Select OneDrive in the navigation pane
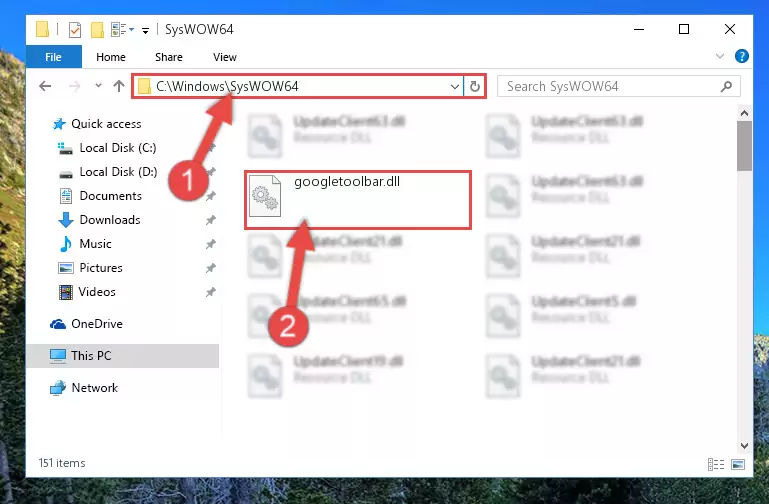Image resolution: width=769 pixels, height=504 pixels. (97, 324)
